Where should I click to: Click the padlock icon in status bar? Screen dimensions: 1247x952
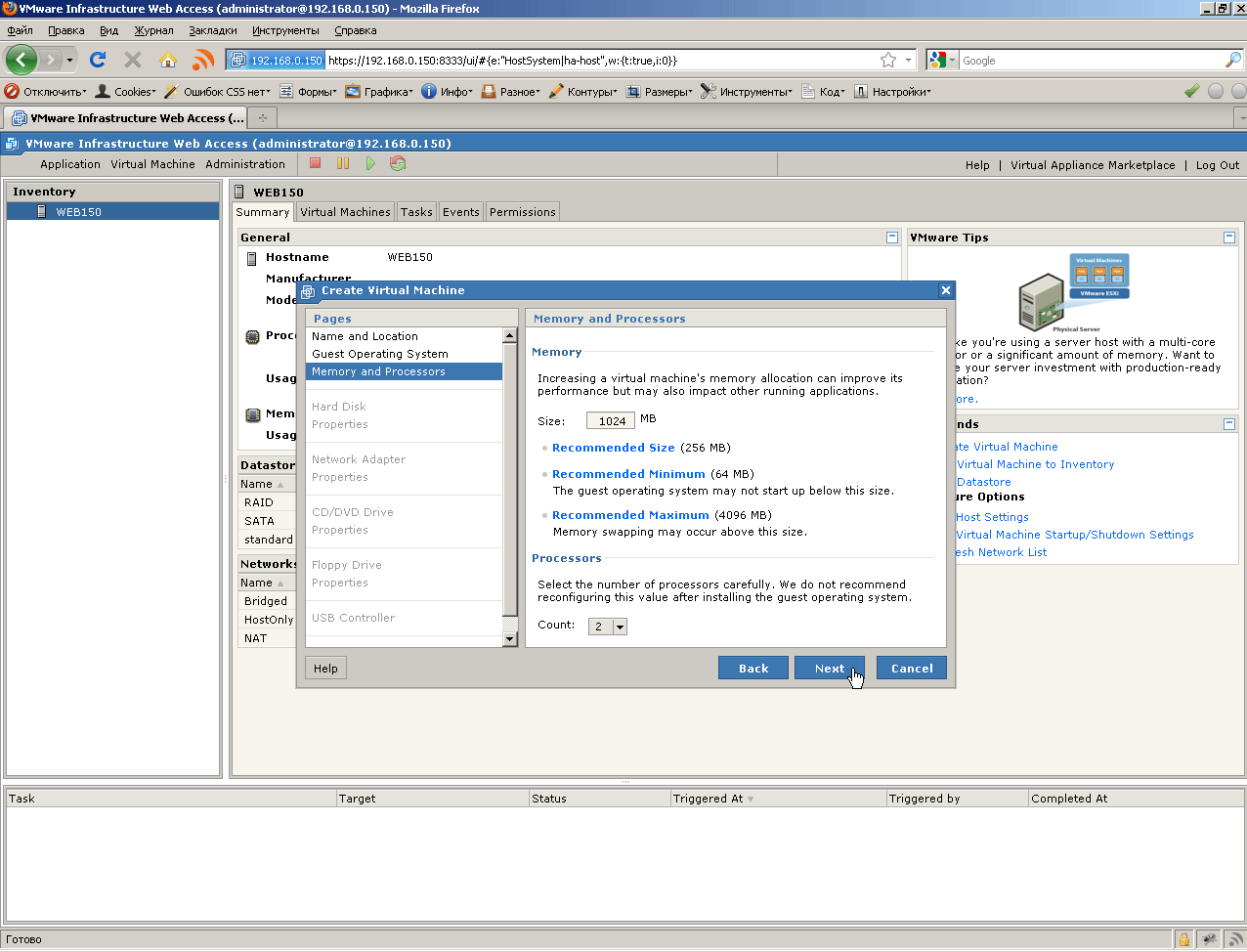click(x=1183, y=939)
